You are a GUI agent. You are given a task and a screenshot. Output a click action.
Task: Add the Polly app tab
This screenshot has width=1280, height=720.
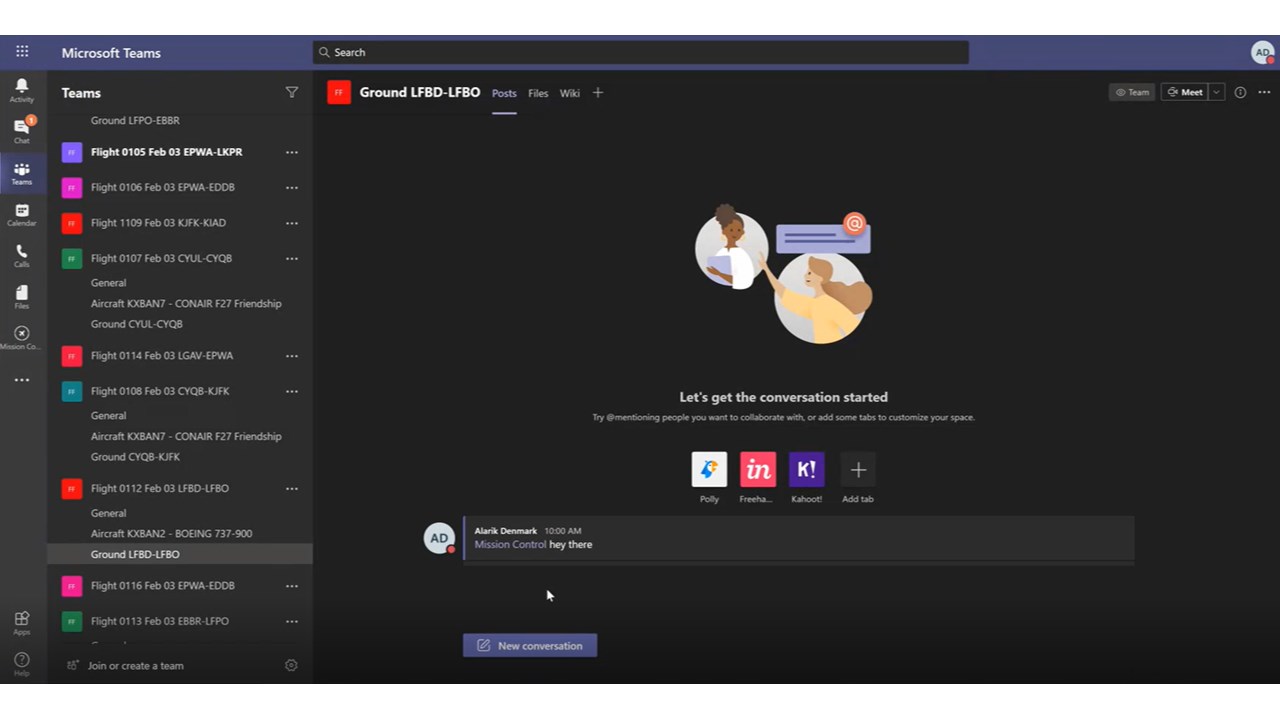(709, 470)
